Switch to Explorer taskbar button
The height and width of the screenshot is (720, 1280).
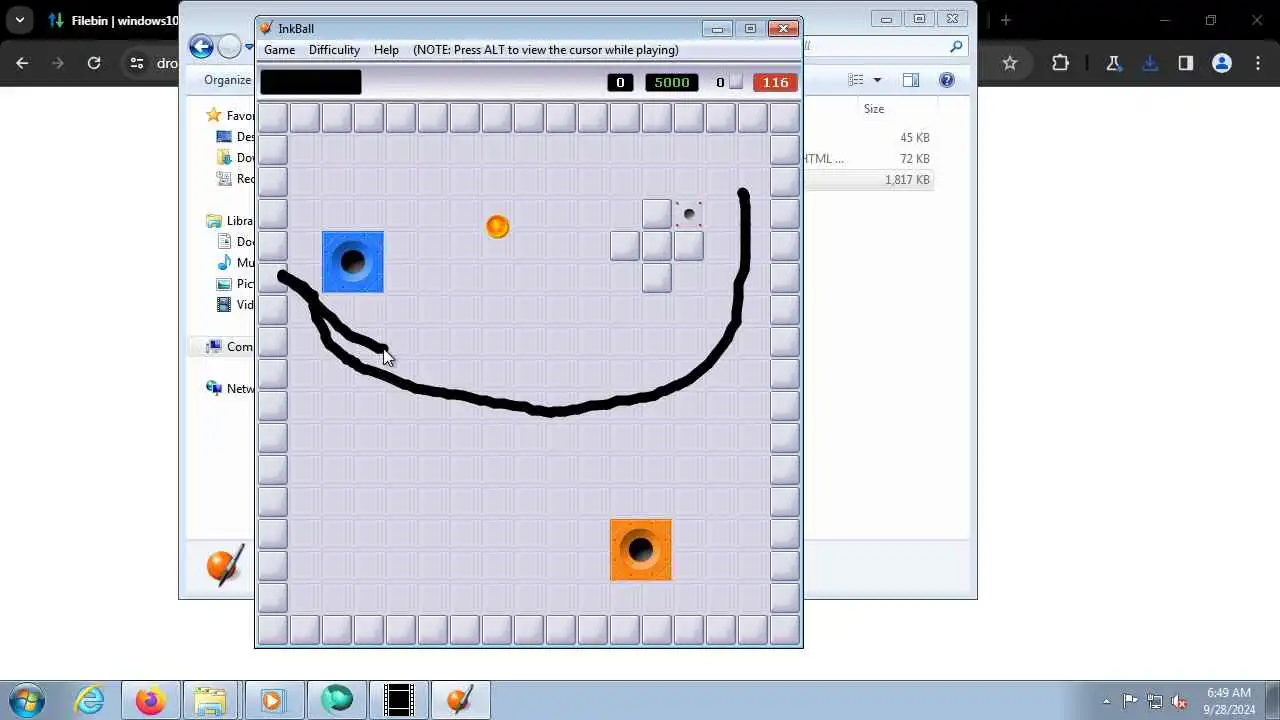point(212,700)
